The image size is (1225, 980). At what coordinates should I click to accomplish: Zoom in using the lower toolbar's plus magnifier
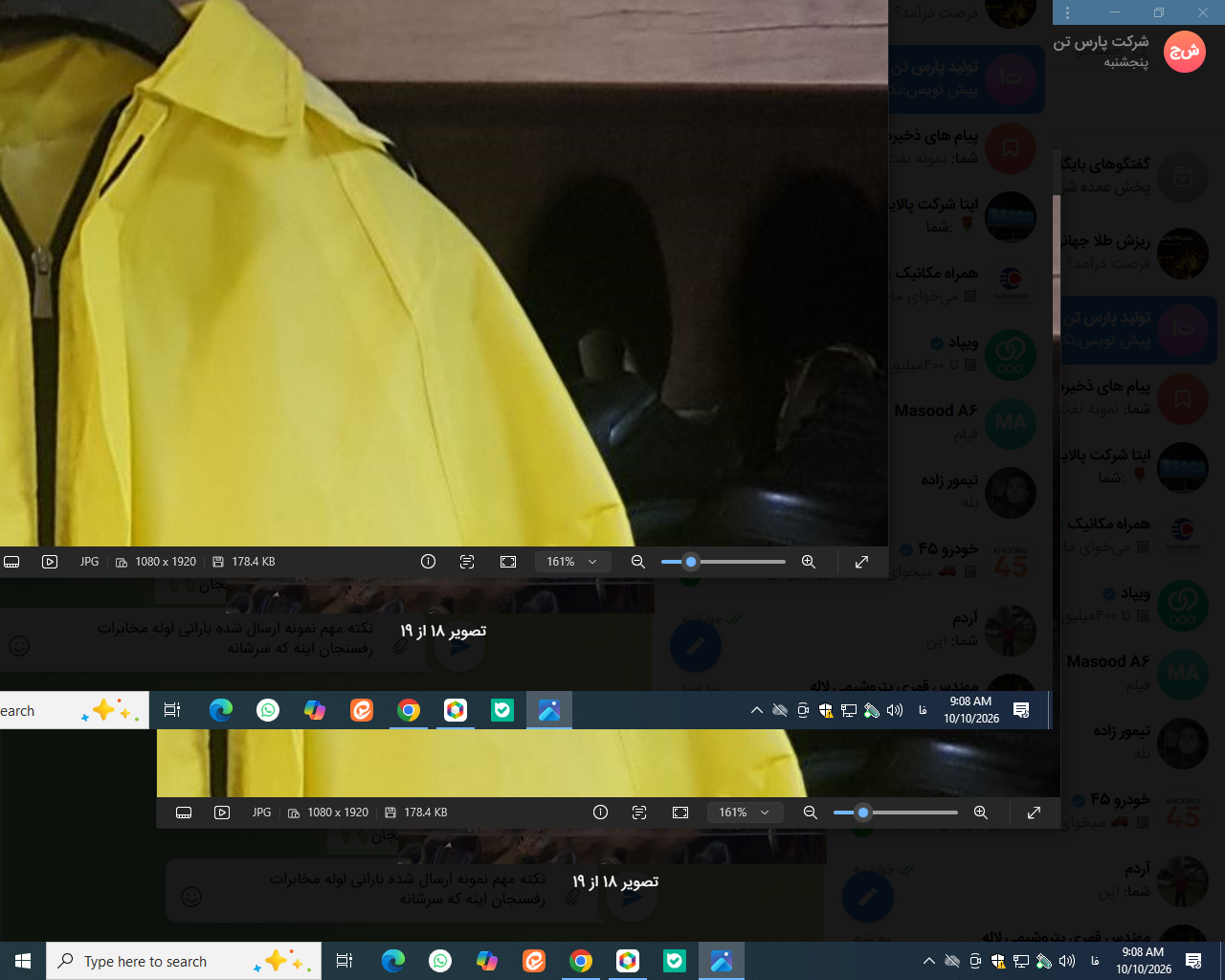point(980,813)
